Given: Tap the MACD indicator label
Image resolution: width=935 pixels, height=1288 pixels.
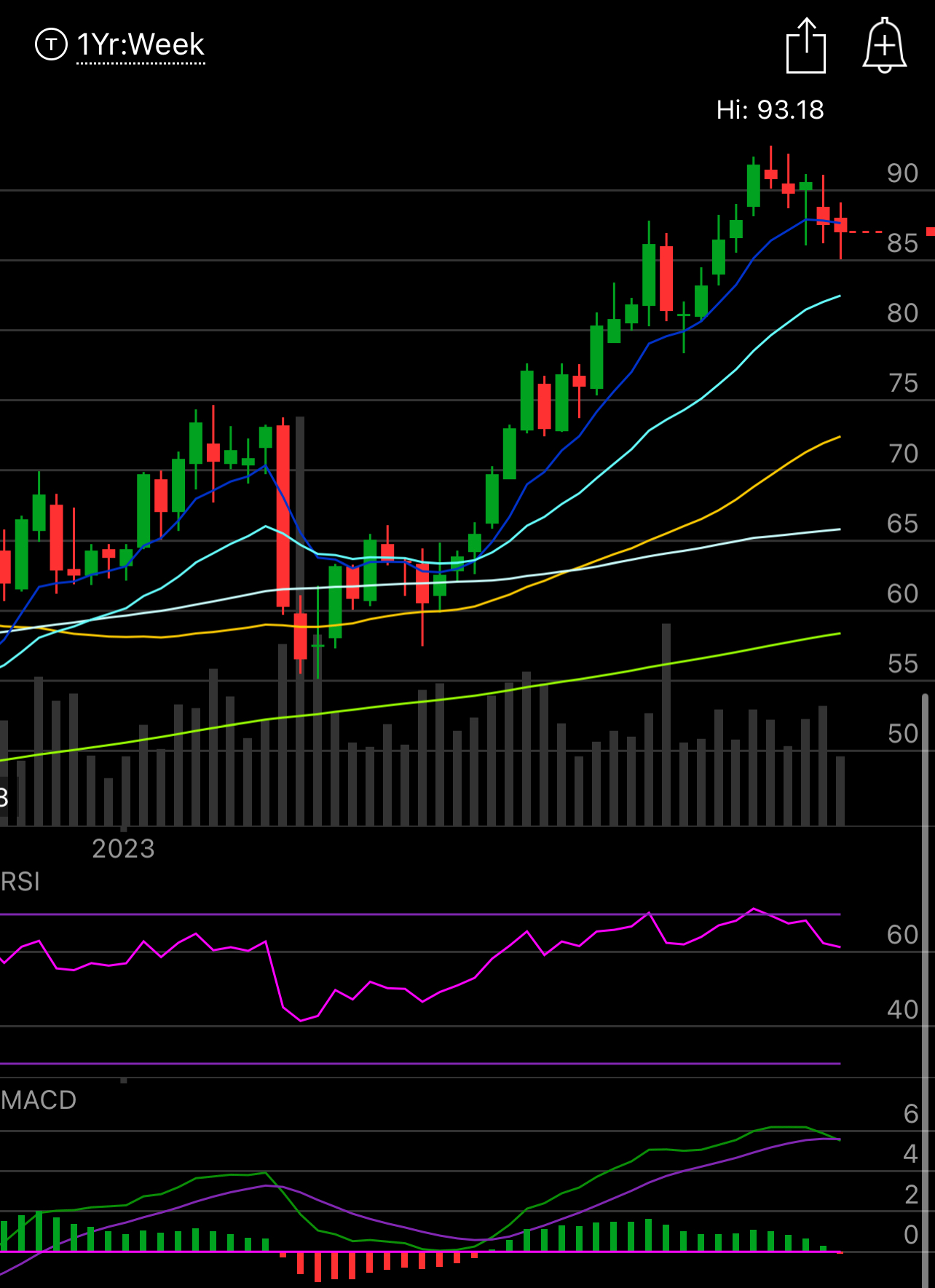Looking at the screenshot, I should pos(38,1099).
